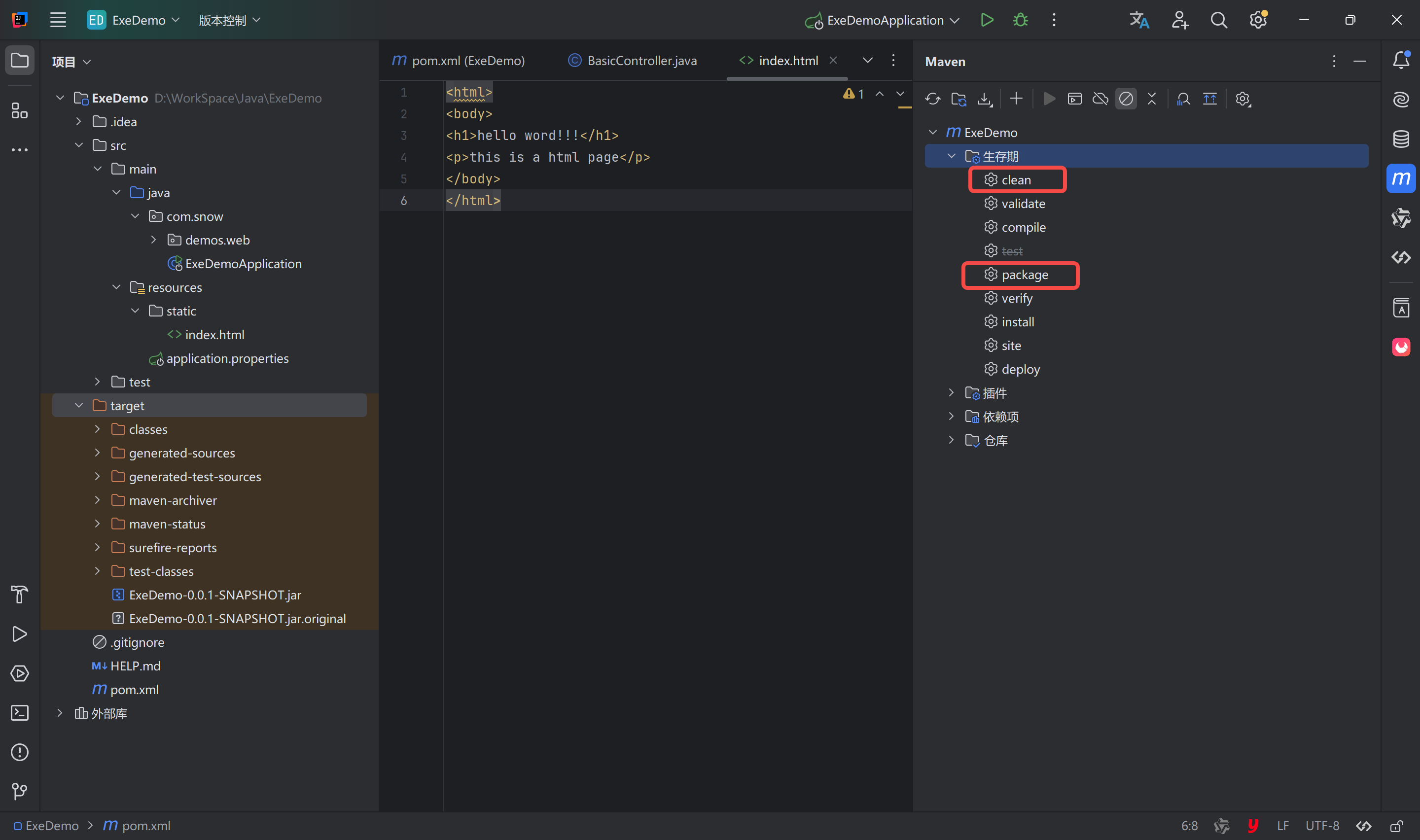Toggle file read-only lock in status bar
1420x840 pixels.
1396,826
